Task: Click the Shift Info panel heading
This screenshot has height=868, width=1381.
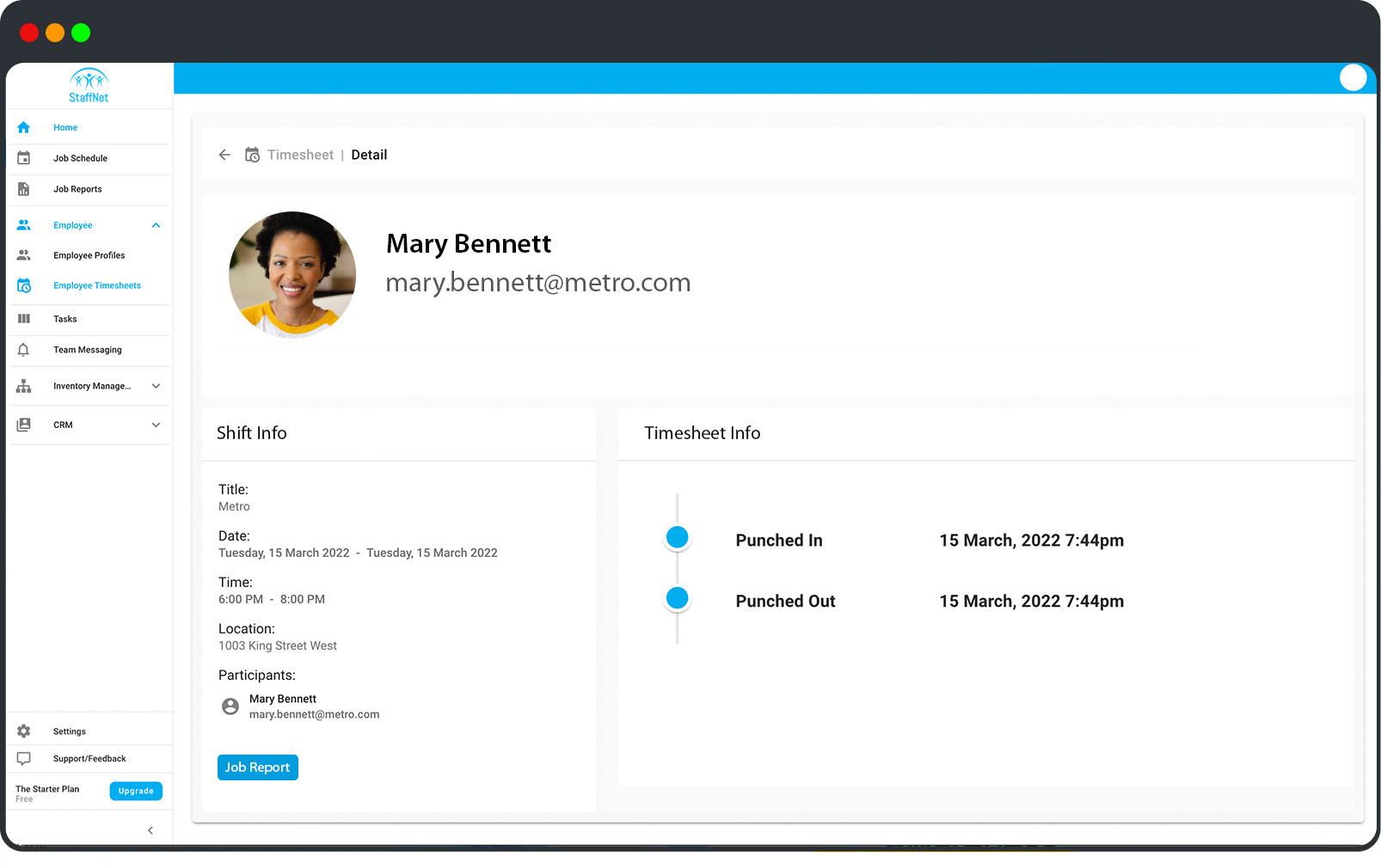Action: point(252,433)
